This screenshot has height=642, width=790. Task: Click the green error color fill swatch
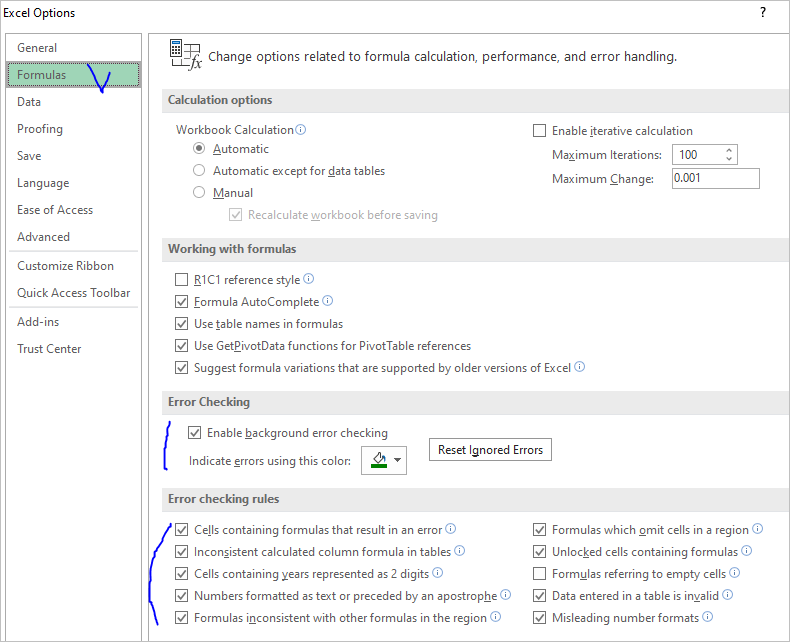point(379,460)
